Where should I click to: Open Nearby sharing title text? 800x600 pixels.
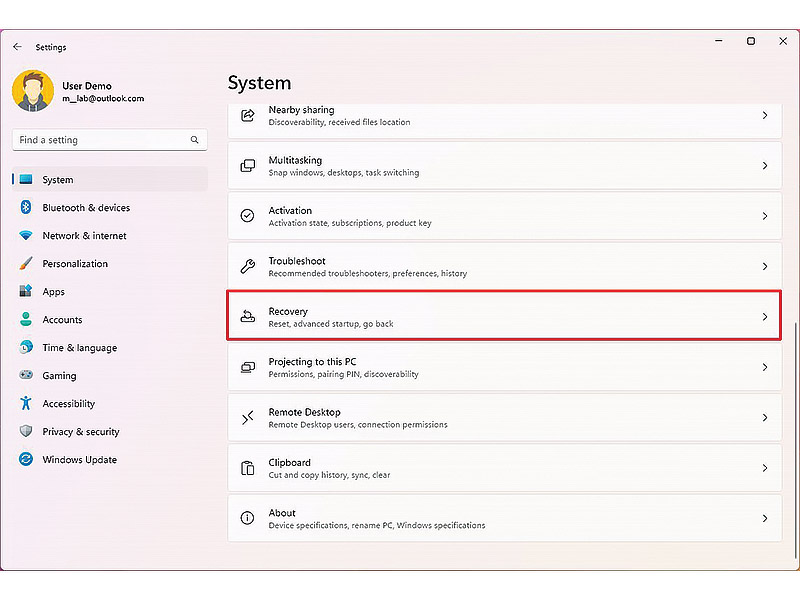[x=302, y=110]
